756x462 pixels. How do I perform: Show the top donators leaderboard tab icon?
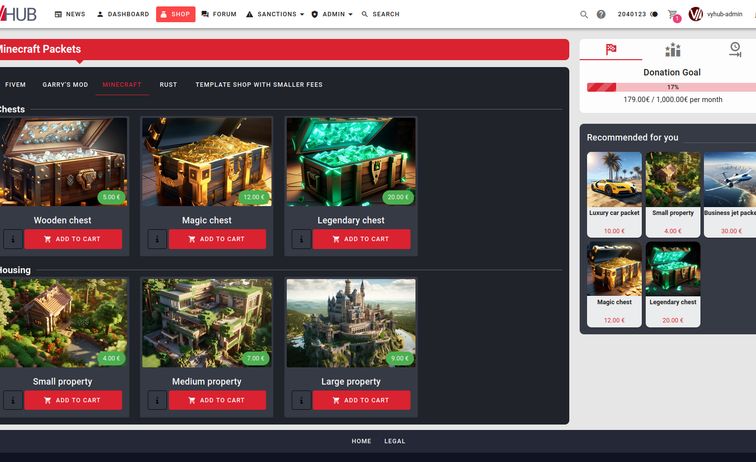673,50
